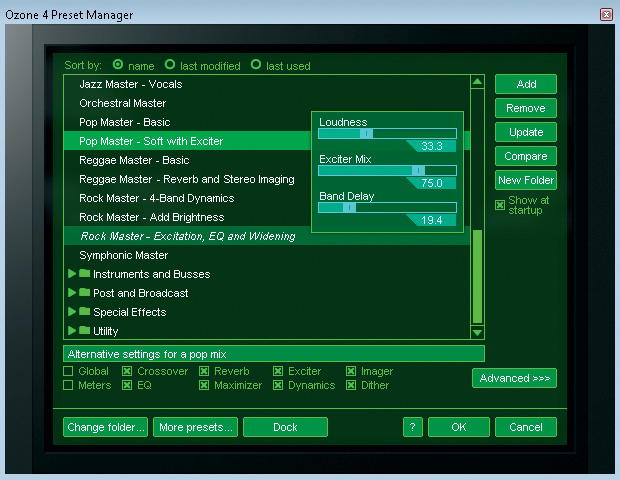
Task: Click the Post and Broadcast folder icon
Action: click(x=84, y=293)
